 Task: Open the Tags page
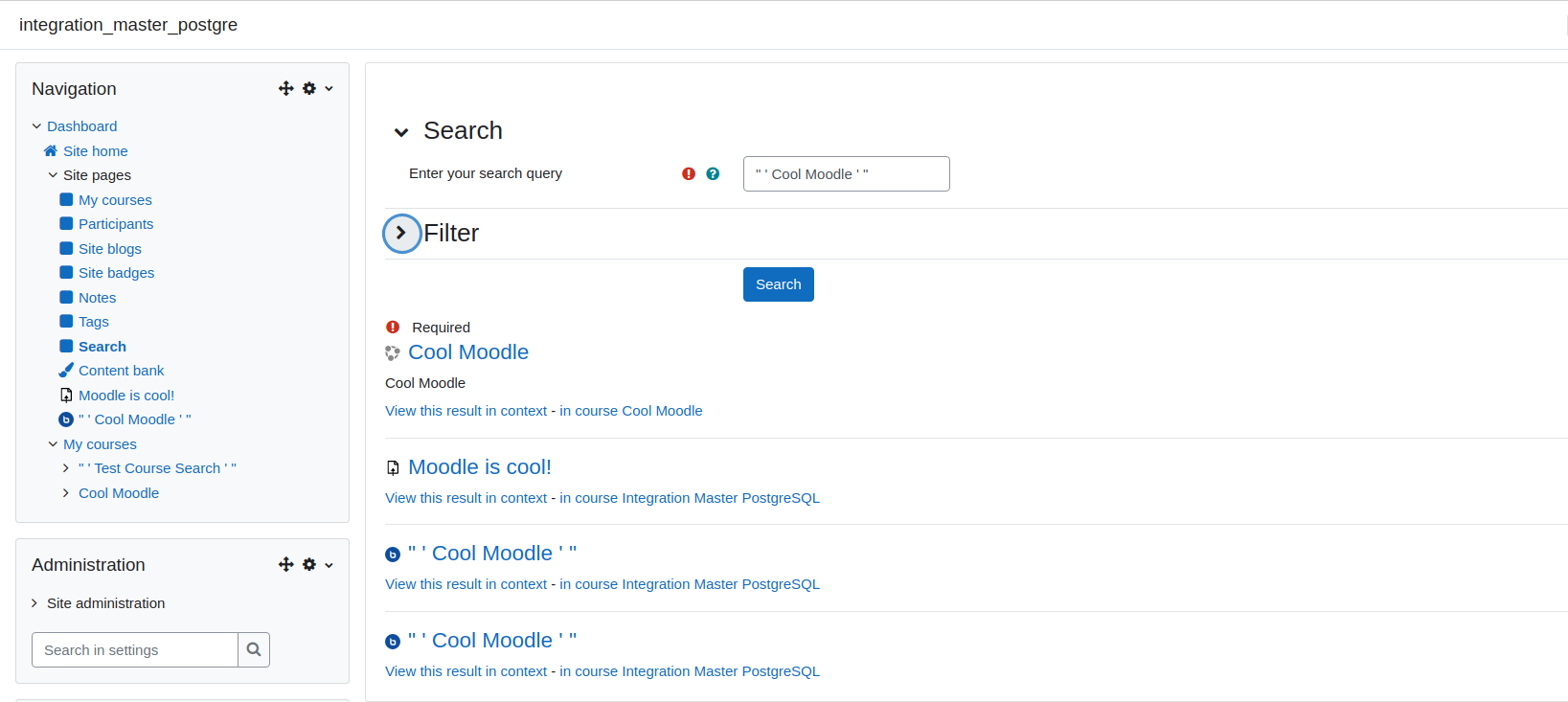[94, 321]
